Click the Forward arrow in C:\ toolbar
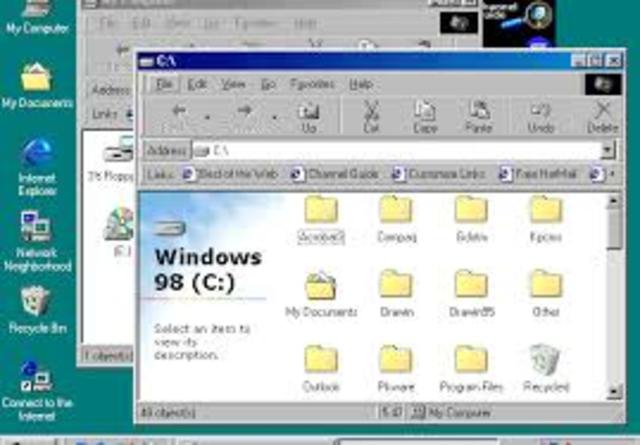Image resolution: width=640 pixels, height=445 pixels. tap(244, 111)
